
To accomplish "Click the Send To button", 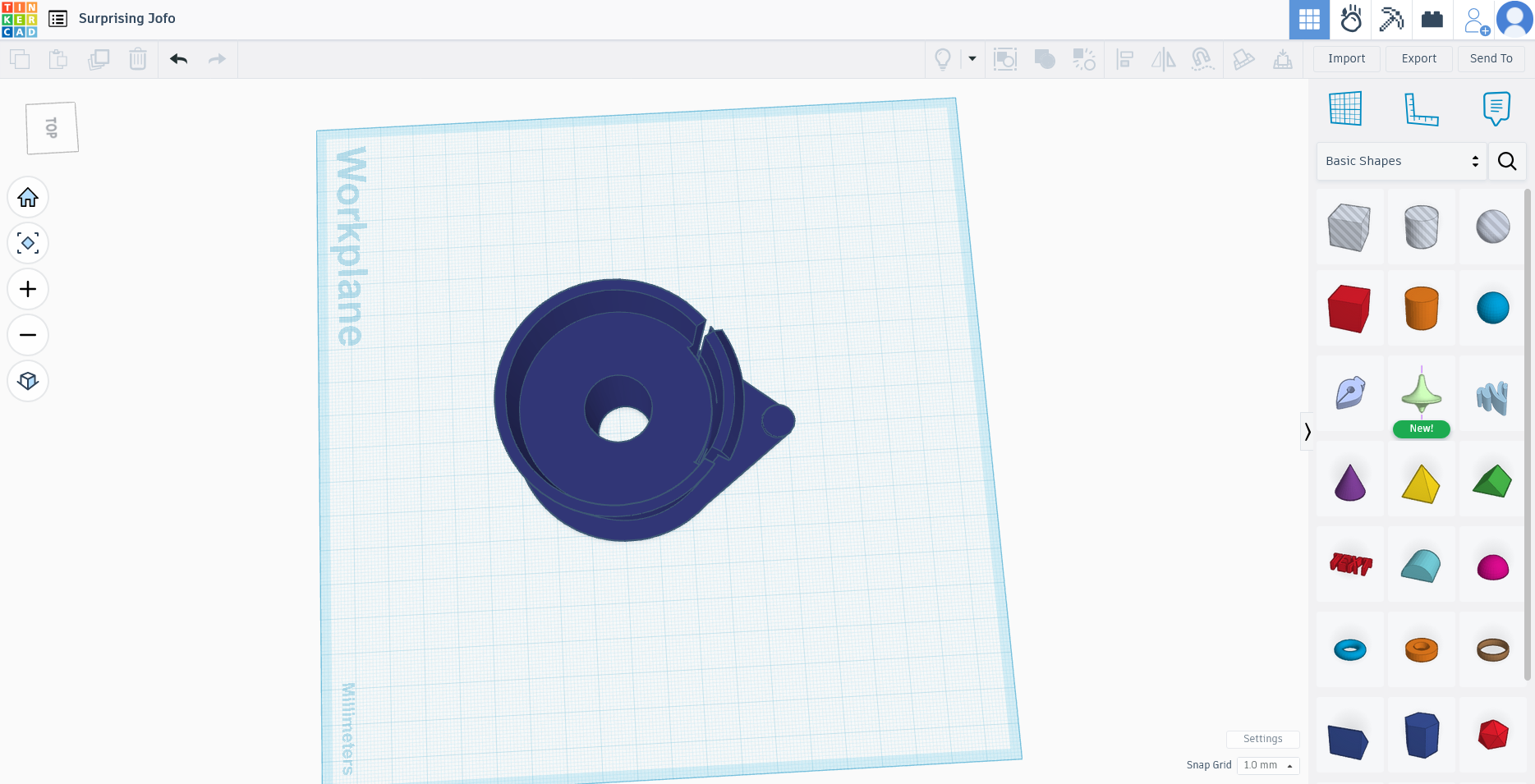I will click(x=1491, y=59).
